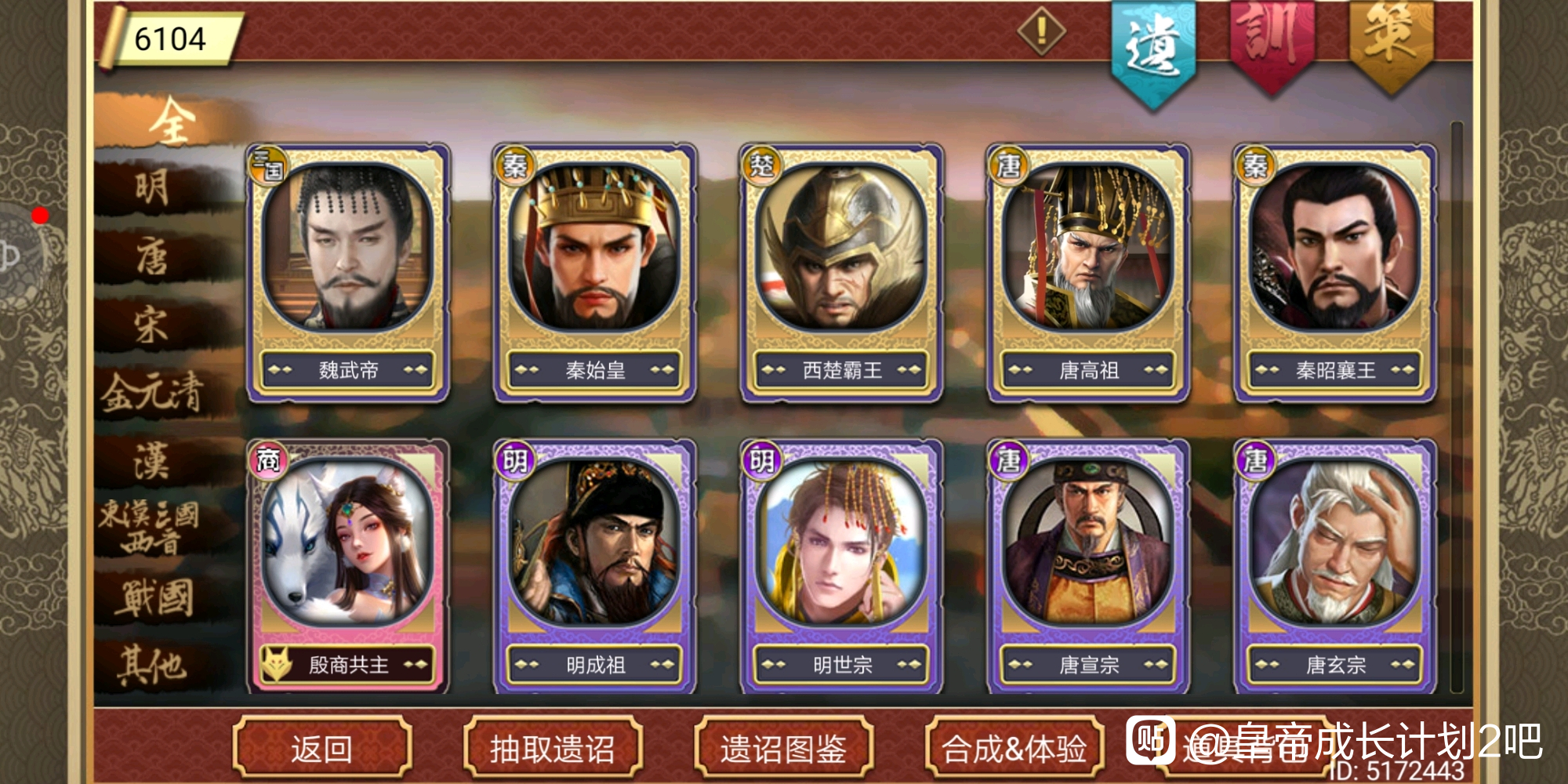Open the 遗诏图鉴 button
1568x784 pixels.
point(784,749)
